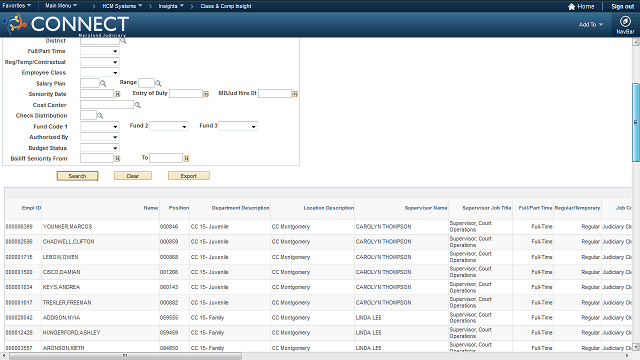The height and width of the screenshot is (360, 640).
Task: Open District lookup magnifier
Action: coord(123,41)
